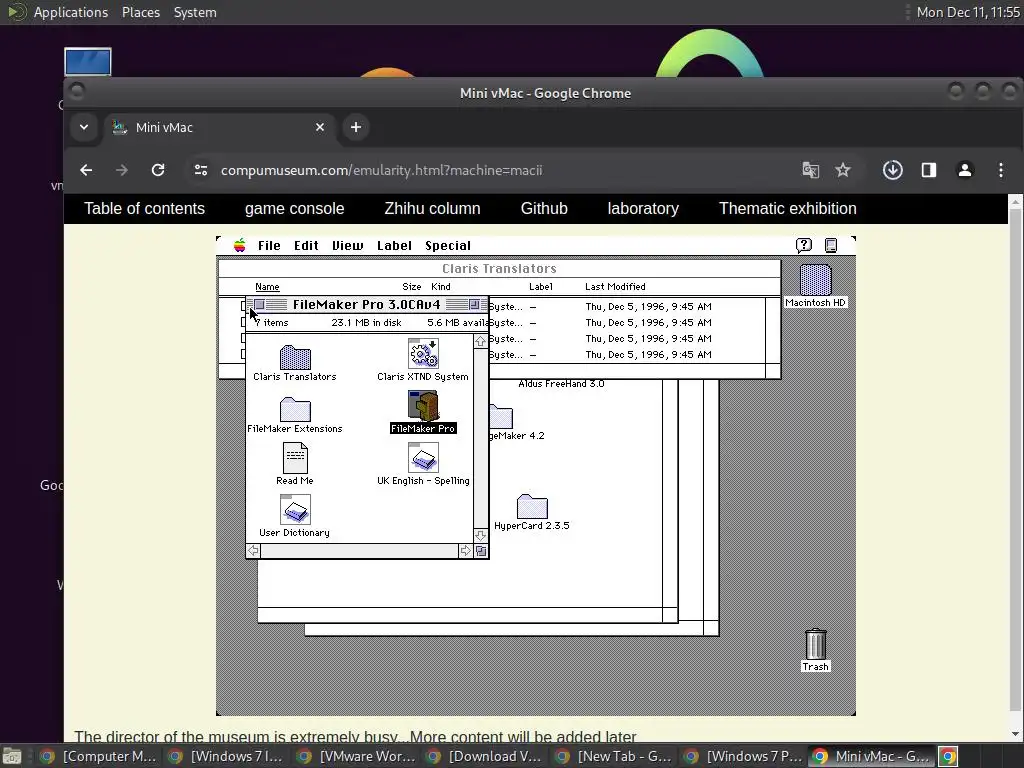The width and height of the screenshot is (1024, 768).
Task: Open the Places menu in top panel
Action: click(x=141, y=12)
